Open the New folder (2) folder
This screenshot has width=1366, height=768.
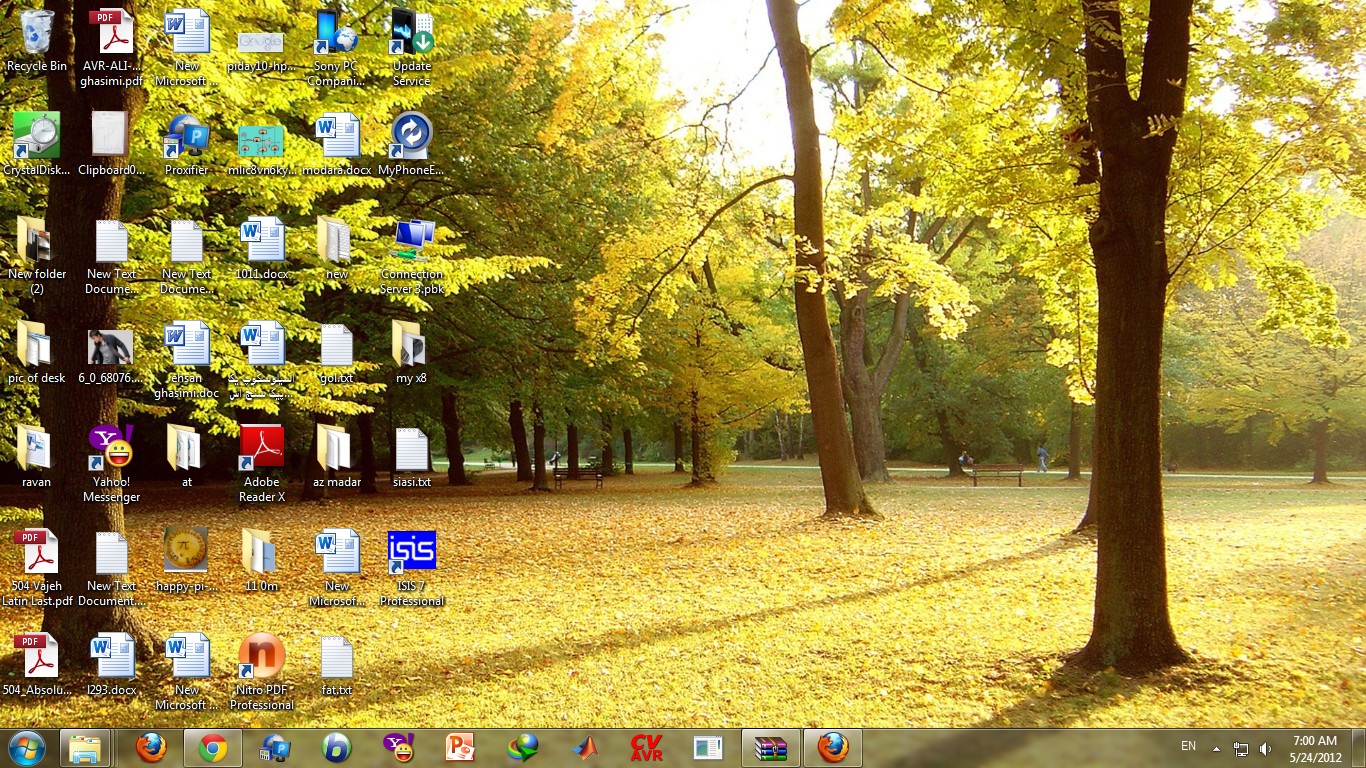37,256
